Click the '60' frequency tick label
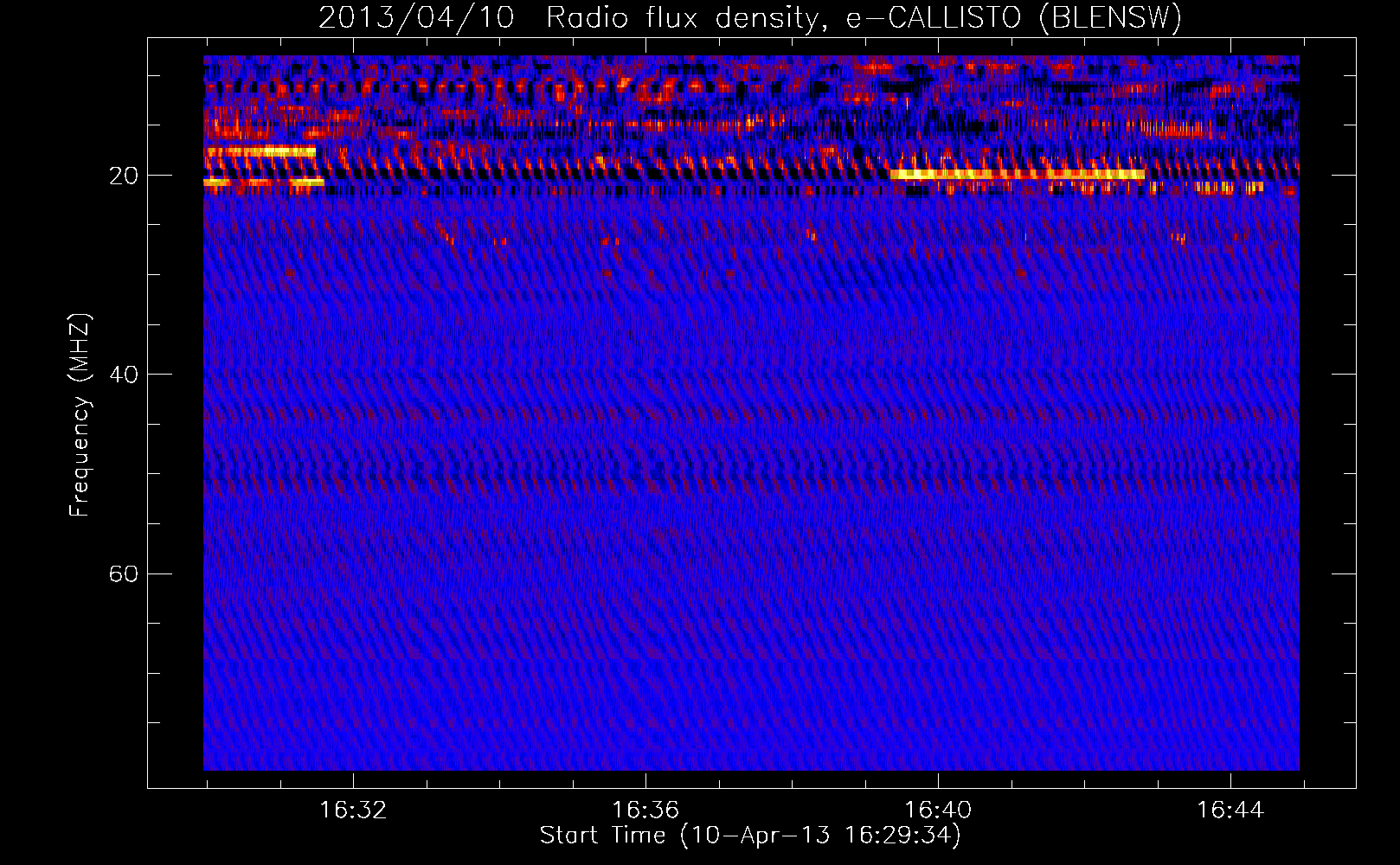 coord(124,573)
